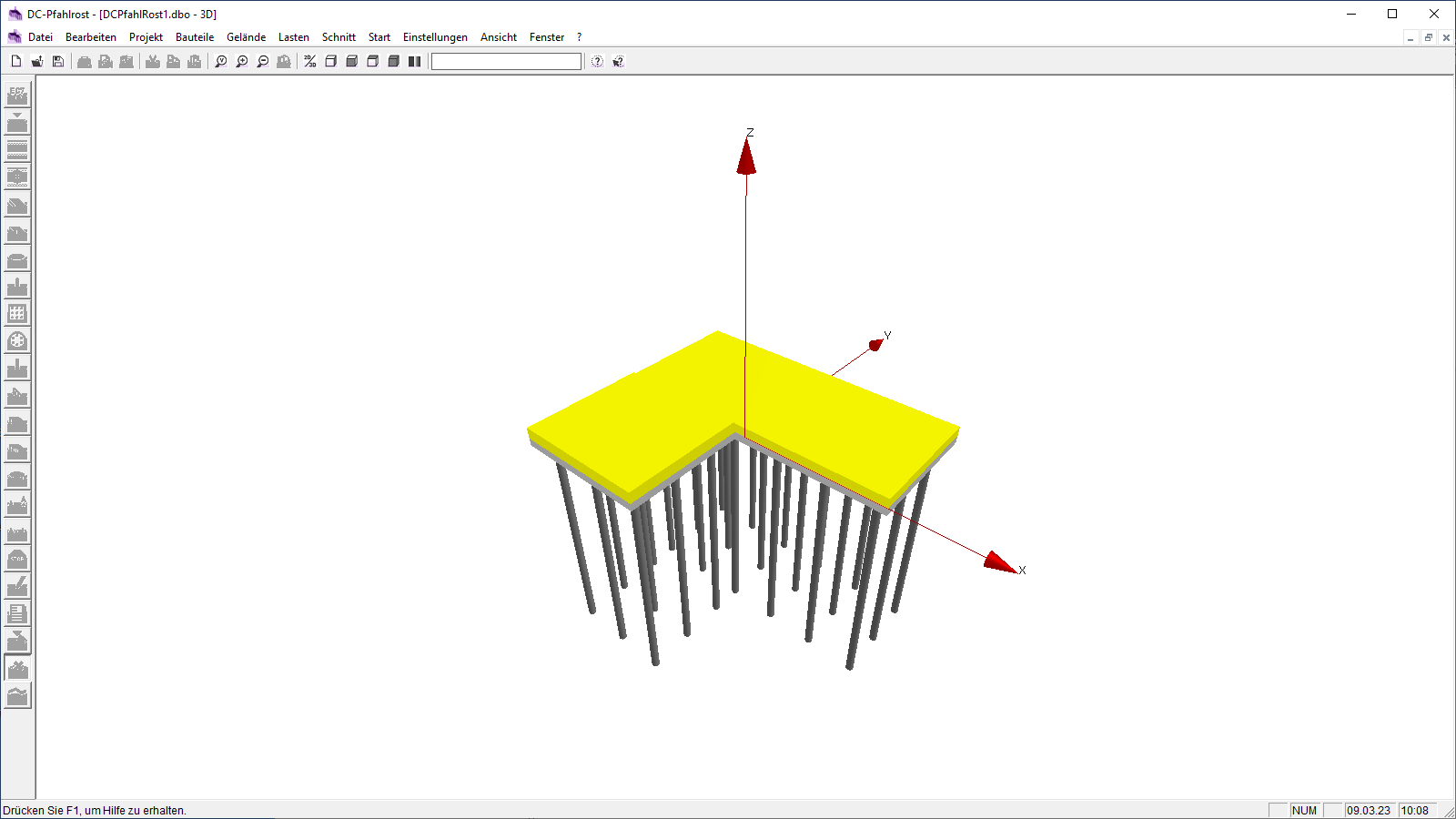Click the empty toolbar text field
This screenshot has height=819, width=1456.
506,62
